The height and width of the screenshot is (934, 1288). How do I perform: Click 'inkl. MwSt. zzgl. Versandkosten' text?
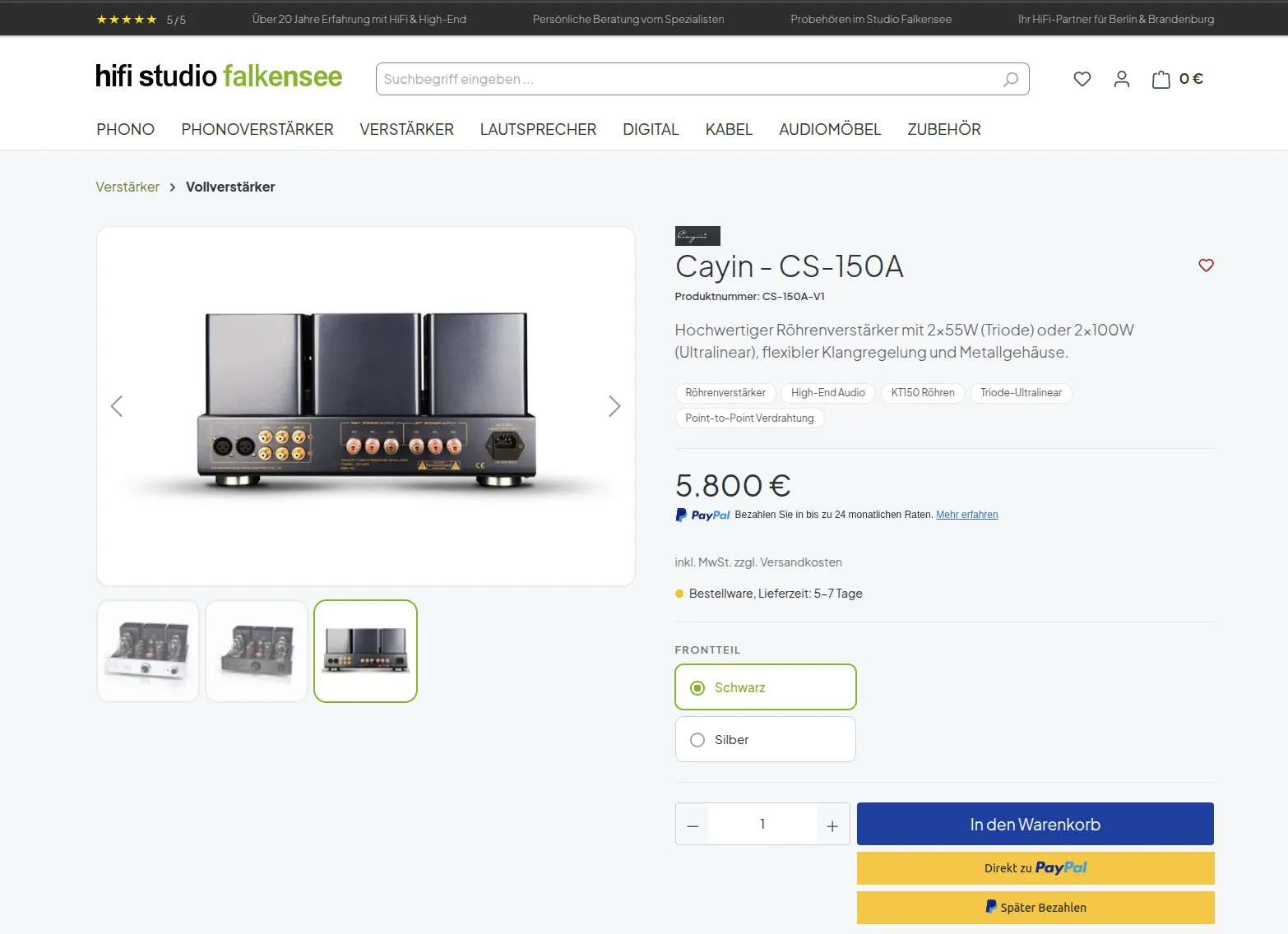point(758,562)
